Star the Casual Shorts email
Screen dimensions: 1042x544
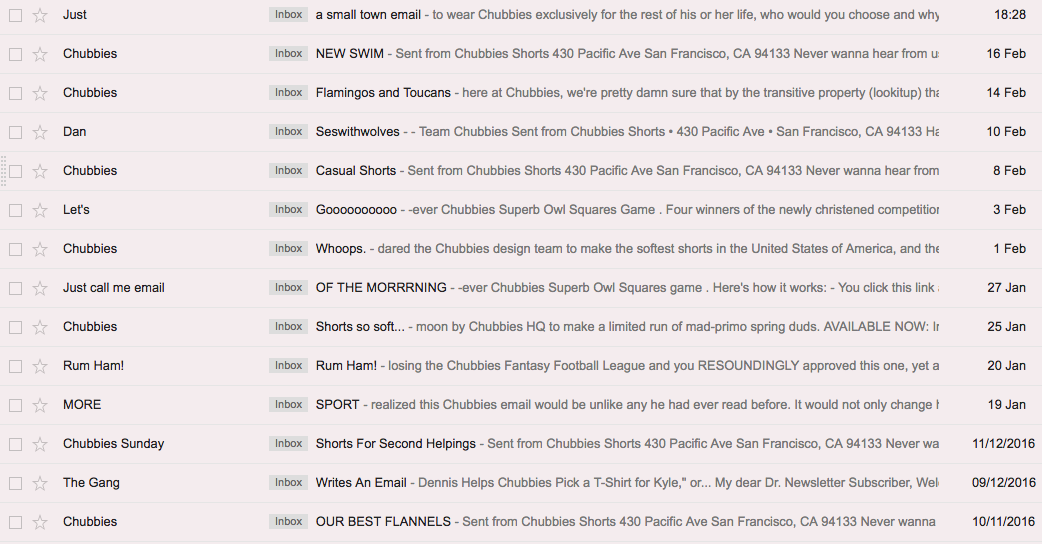click(x=40, y=171)
